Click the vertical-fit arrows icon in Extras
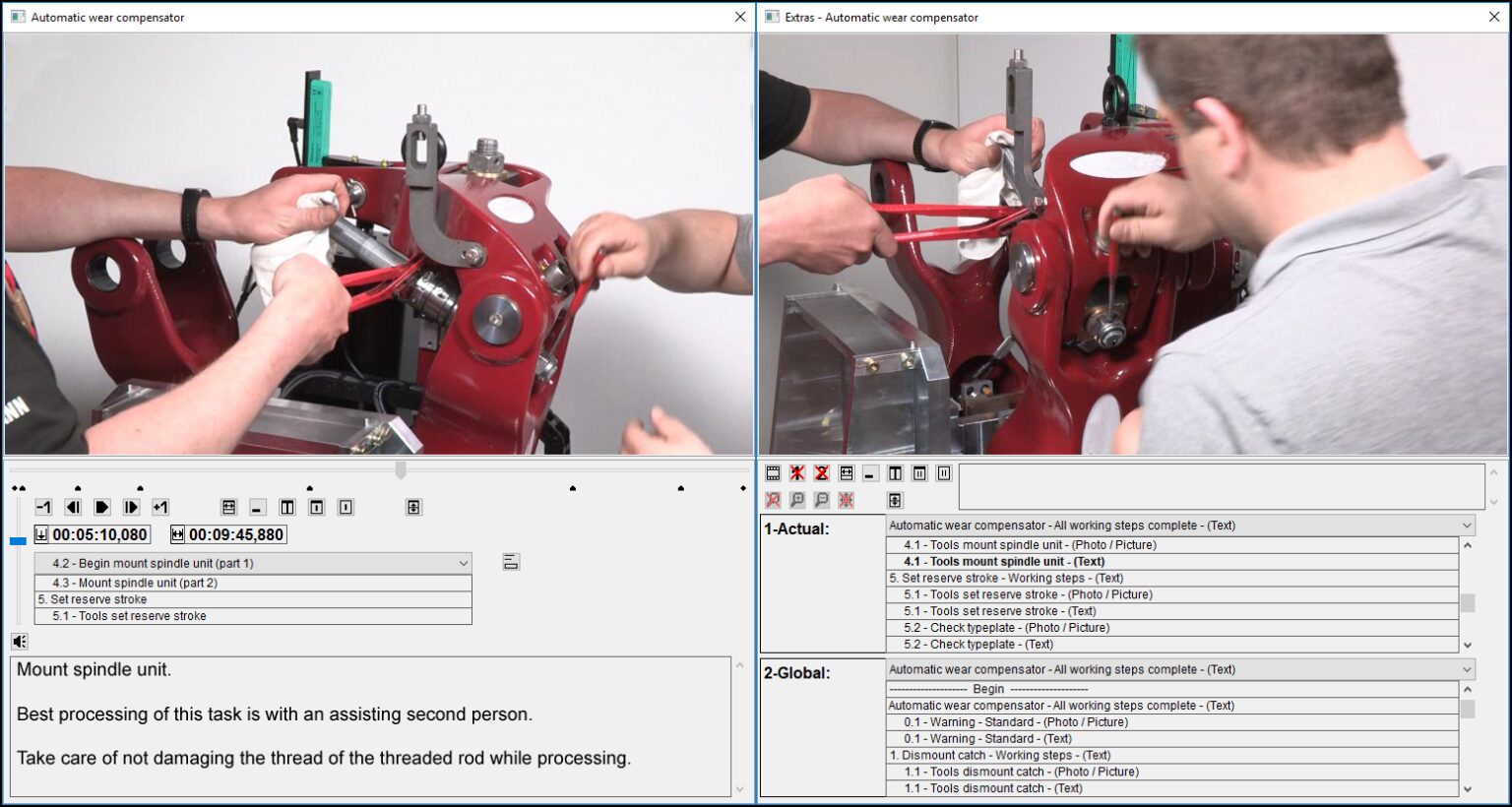Viewport: 1512px width, 807px height. (895, 500)
